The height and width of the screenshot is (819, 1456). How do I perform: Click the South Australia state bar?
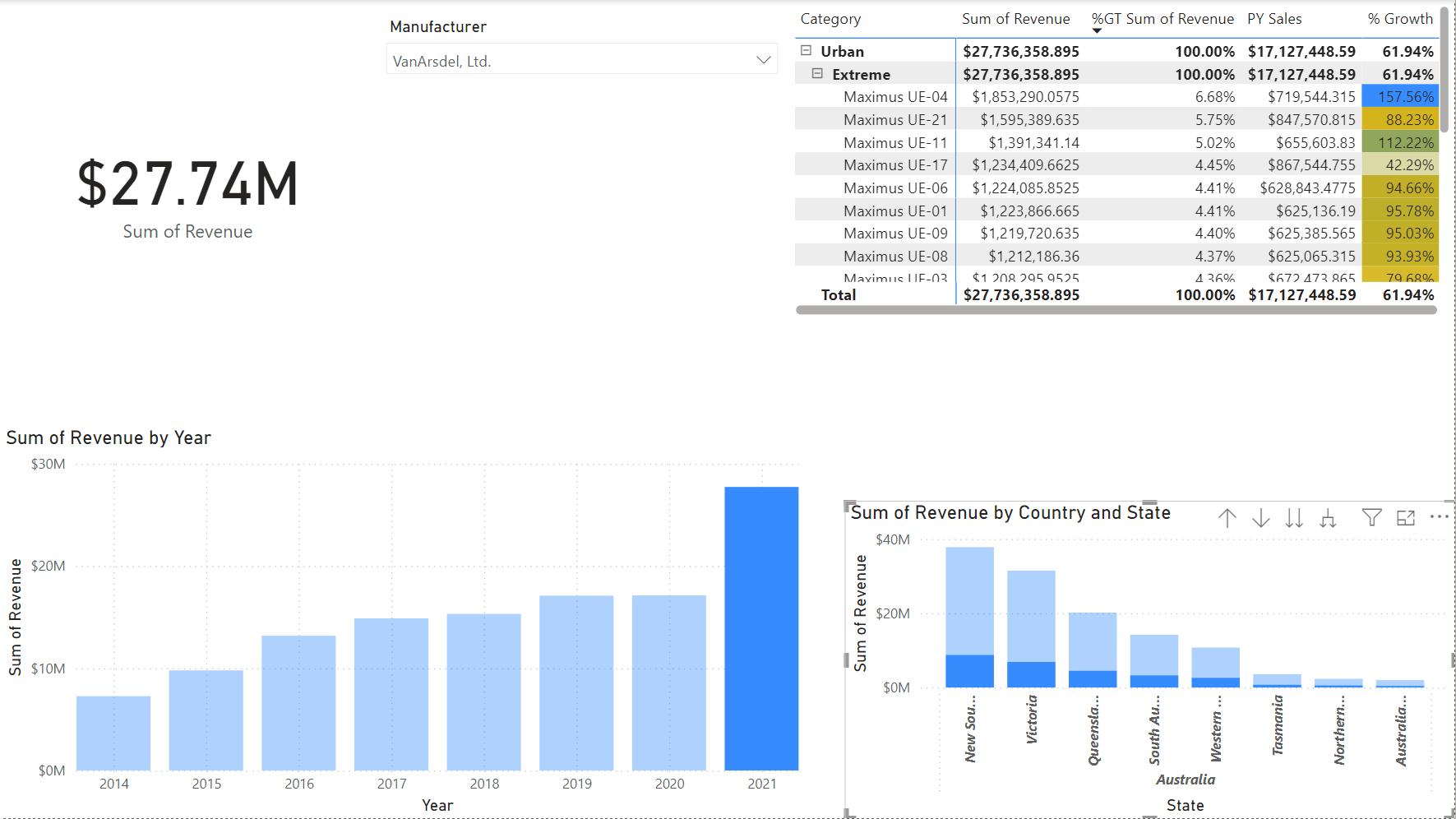(1154, 661)
